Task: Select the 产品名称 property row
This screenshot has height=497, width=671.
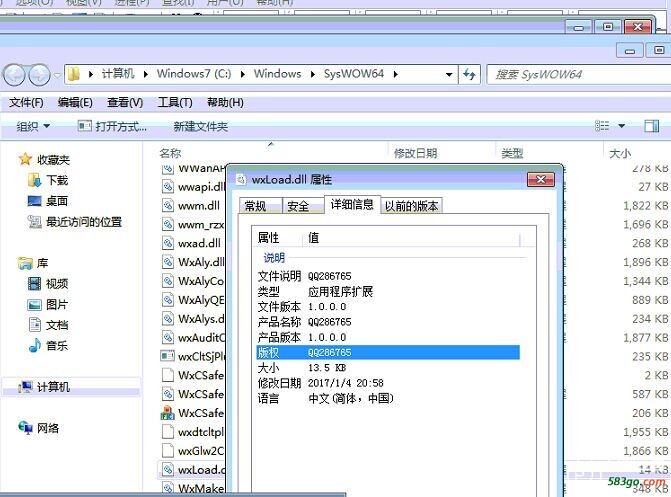Action: pyautogui.click(x=388, y=322)
